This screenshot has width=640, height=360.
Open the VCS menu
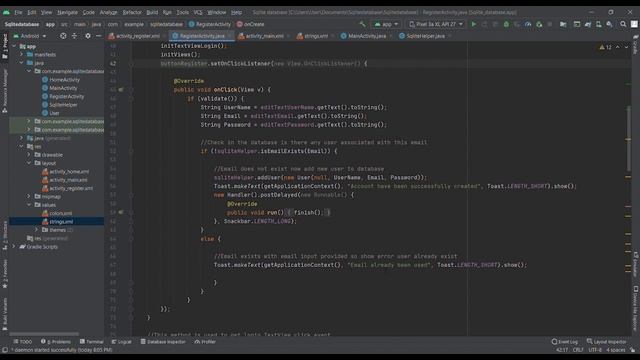tap(198, 13)
